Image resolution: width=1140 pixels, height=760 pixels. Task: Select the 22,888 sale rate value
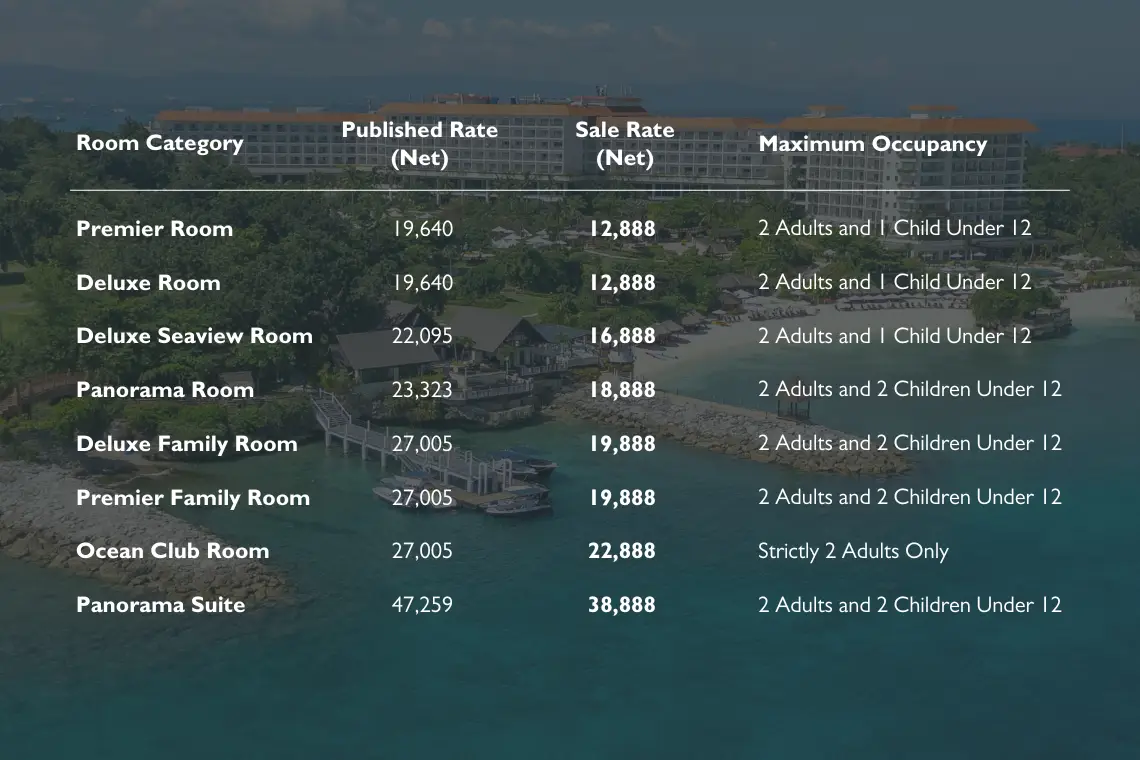pos(622,551)
